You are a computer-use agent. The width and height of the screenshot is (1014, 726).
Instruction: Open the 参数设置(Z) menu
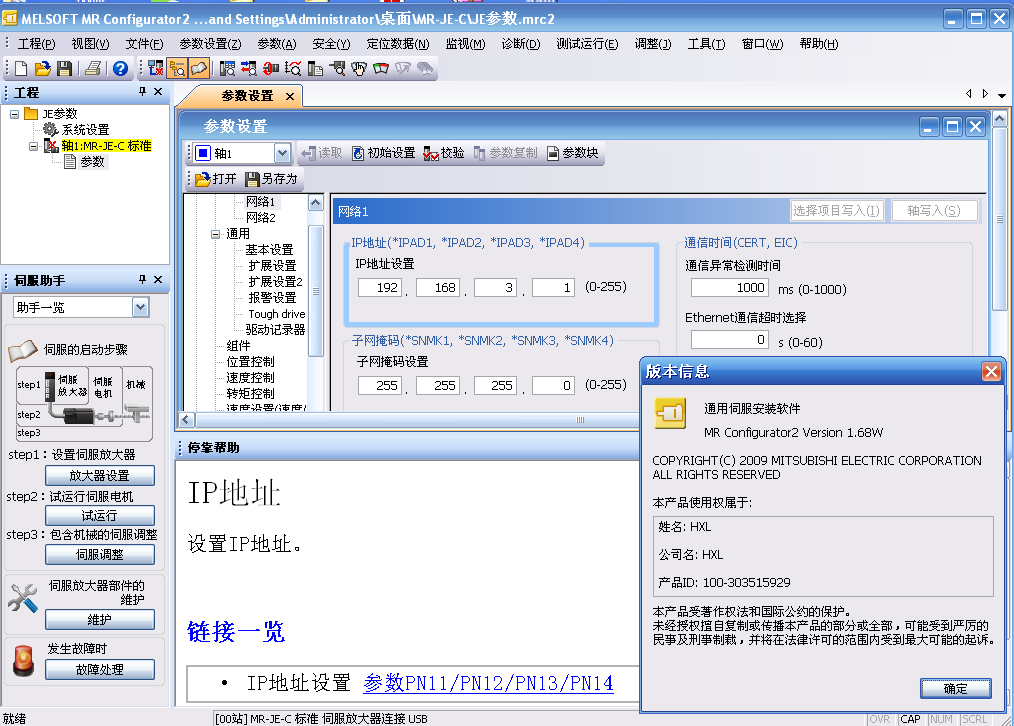click(x=210, y=44)
